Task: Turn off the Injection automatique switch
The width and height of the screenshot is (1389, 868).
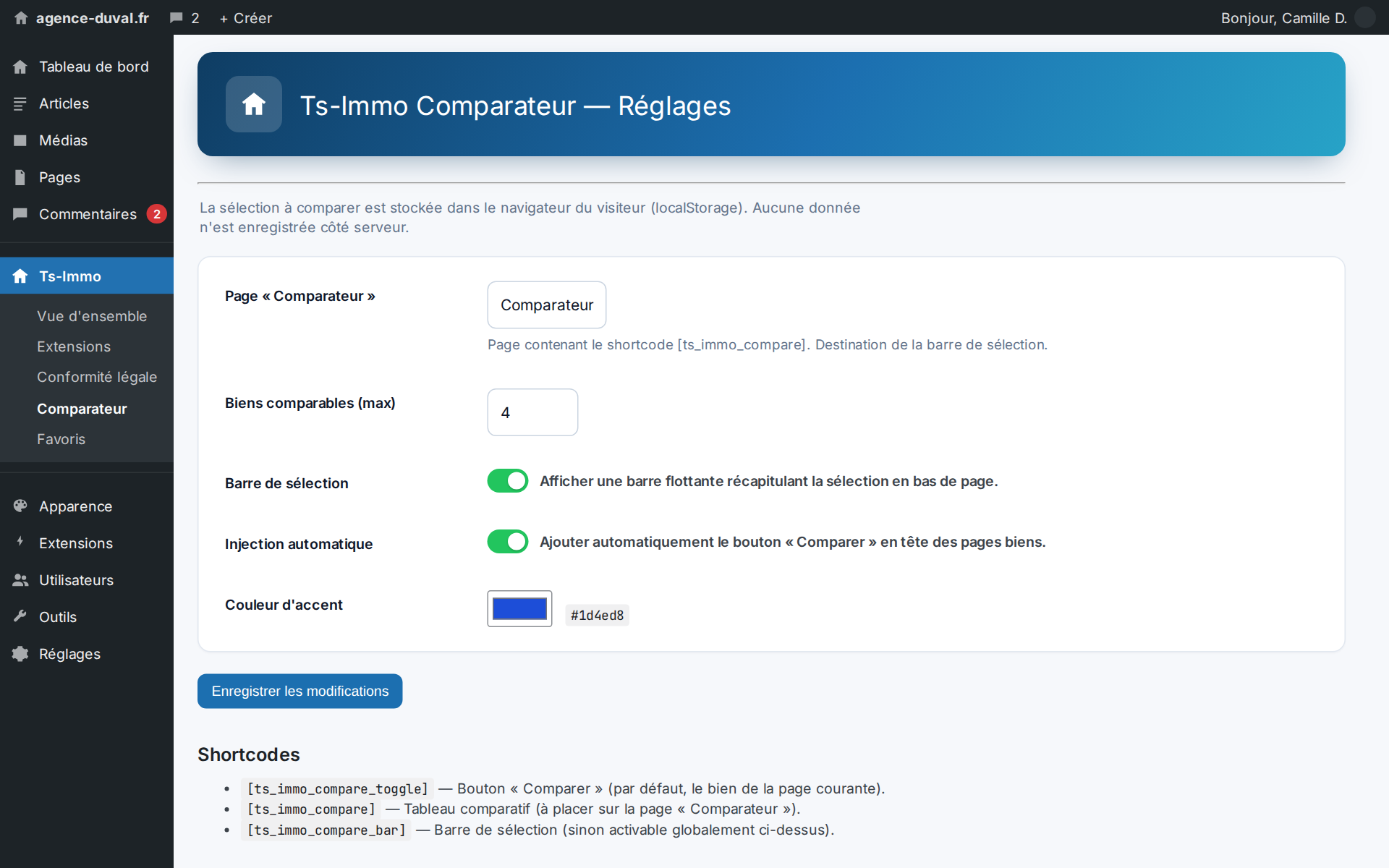Action: coord(508,542)
